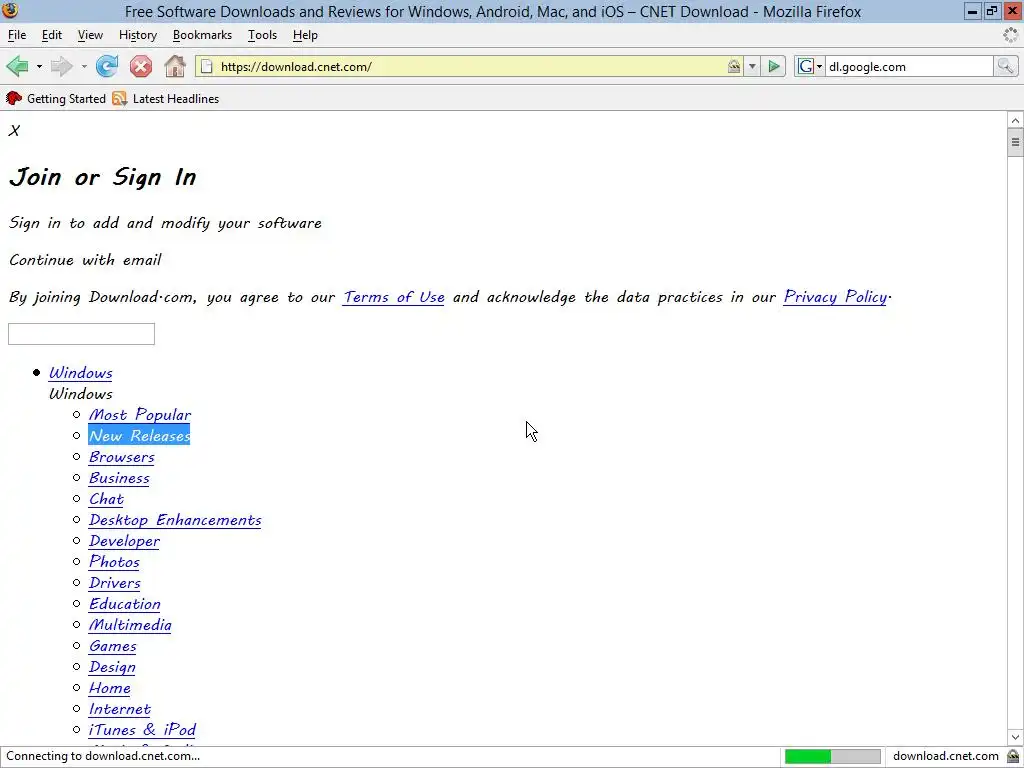Click the Firefox logo in title bar

click(x=10, y=11)
